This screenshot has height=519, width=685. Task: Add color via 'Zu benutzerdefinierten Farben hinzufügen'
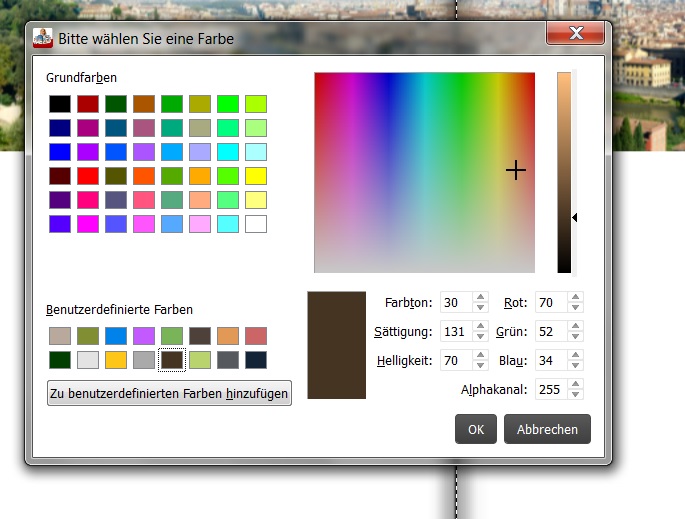pos(169,393)
